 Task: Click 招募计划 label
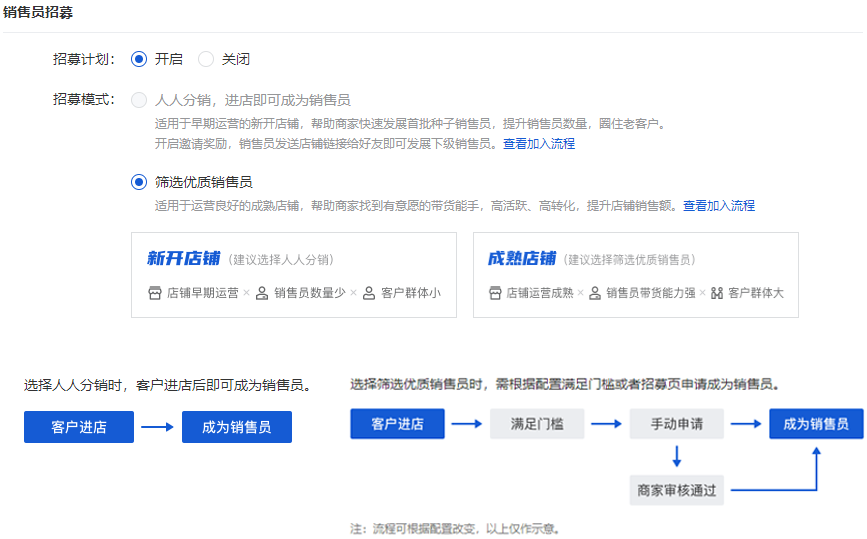[83, 59]
